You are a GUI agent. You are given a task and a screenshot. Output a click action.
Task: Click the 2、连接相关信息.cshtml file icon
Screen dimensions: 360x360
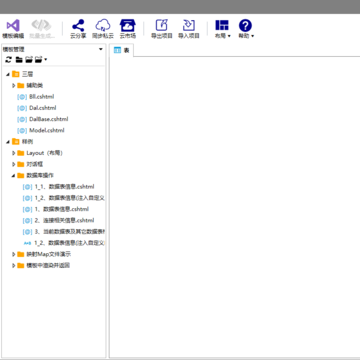pyautogui.click(x=27, y=221)
